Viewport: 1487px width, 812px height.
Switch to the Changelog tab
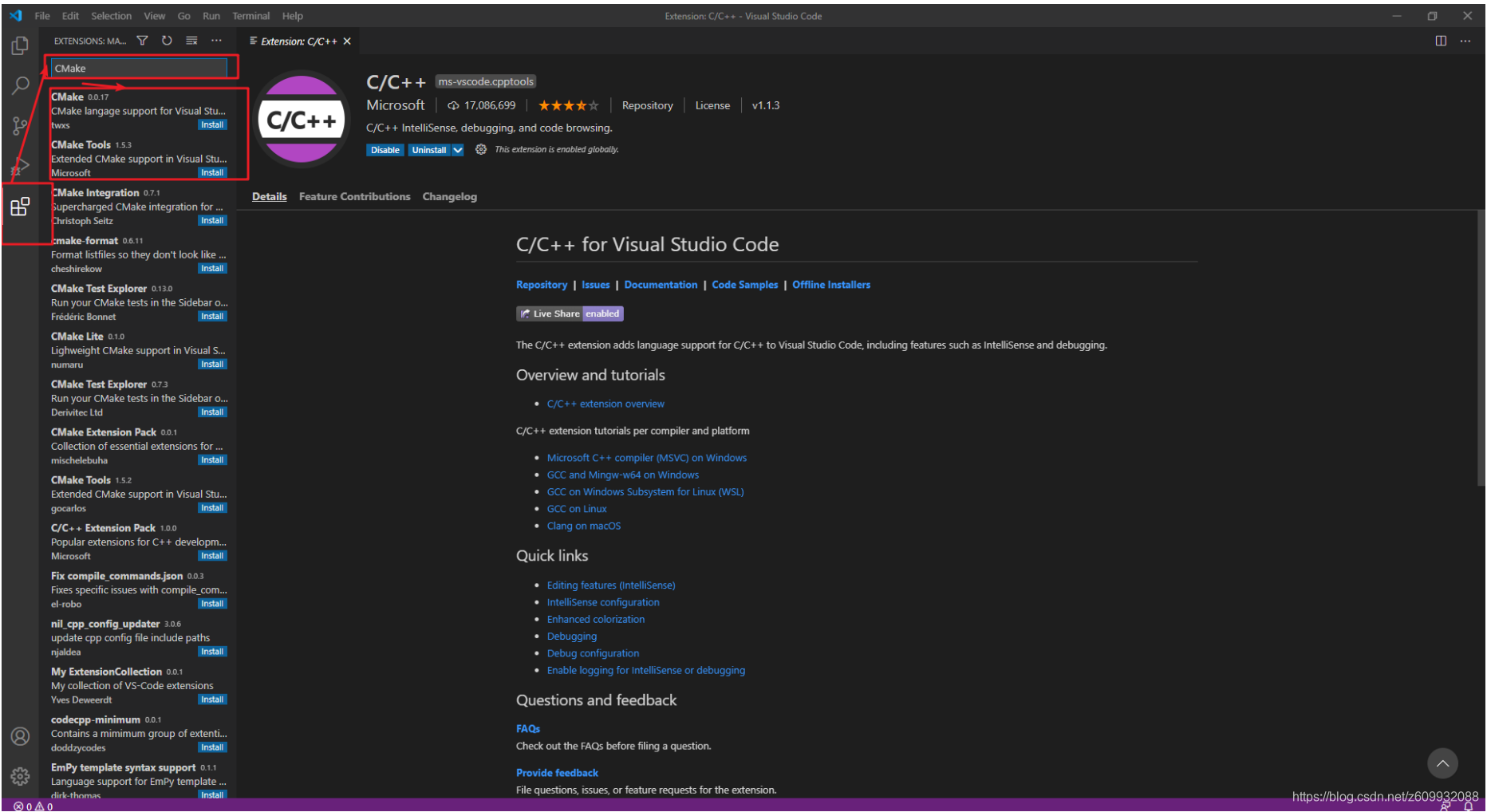click(x=449, y=196)
